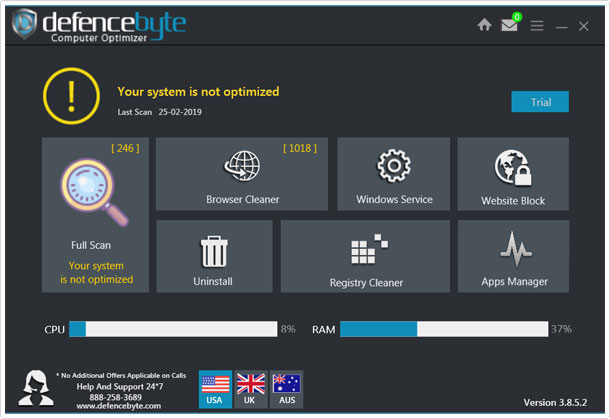Select the AUS flag support option

tap(286, 389)
